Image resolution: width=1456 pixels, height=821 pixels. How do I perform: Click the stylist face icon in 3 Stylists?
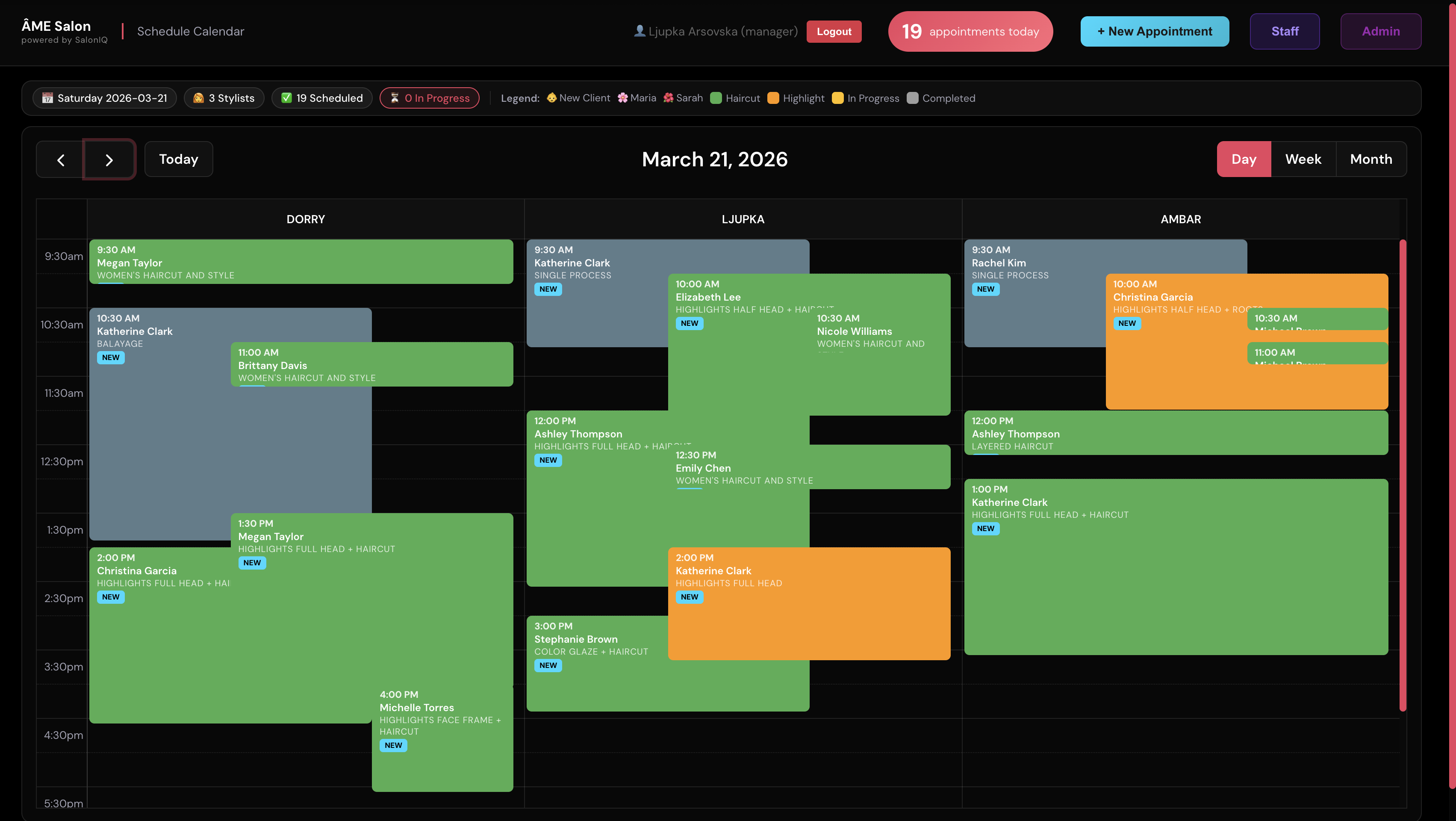tap(198, 98)
